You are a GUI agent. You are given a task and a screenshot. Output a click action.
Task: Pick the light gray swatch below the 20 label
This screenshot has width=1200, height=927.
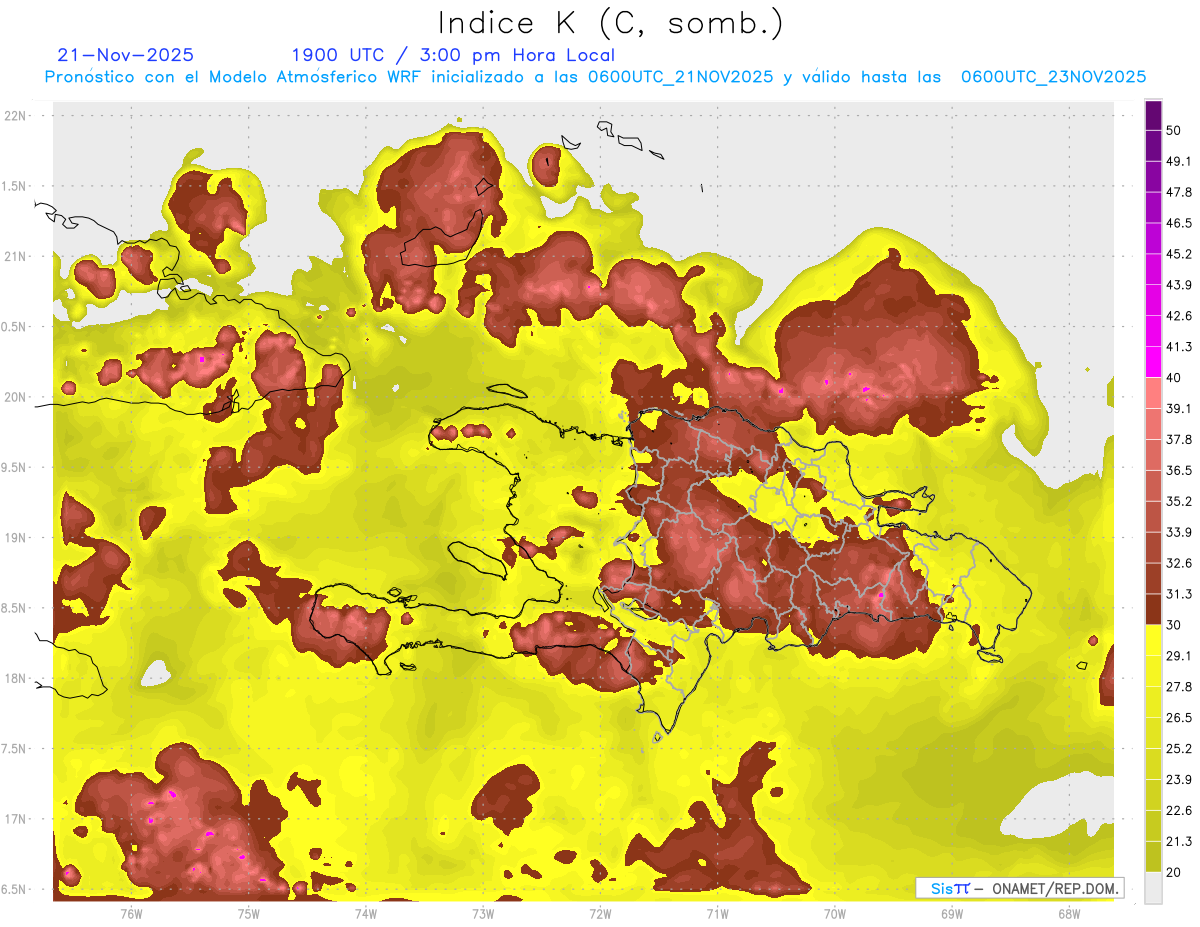click(x=1153, y=887)
